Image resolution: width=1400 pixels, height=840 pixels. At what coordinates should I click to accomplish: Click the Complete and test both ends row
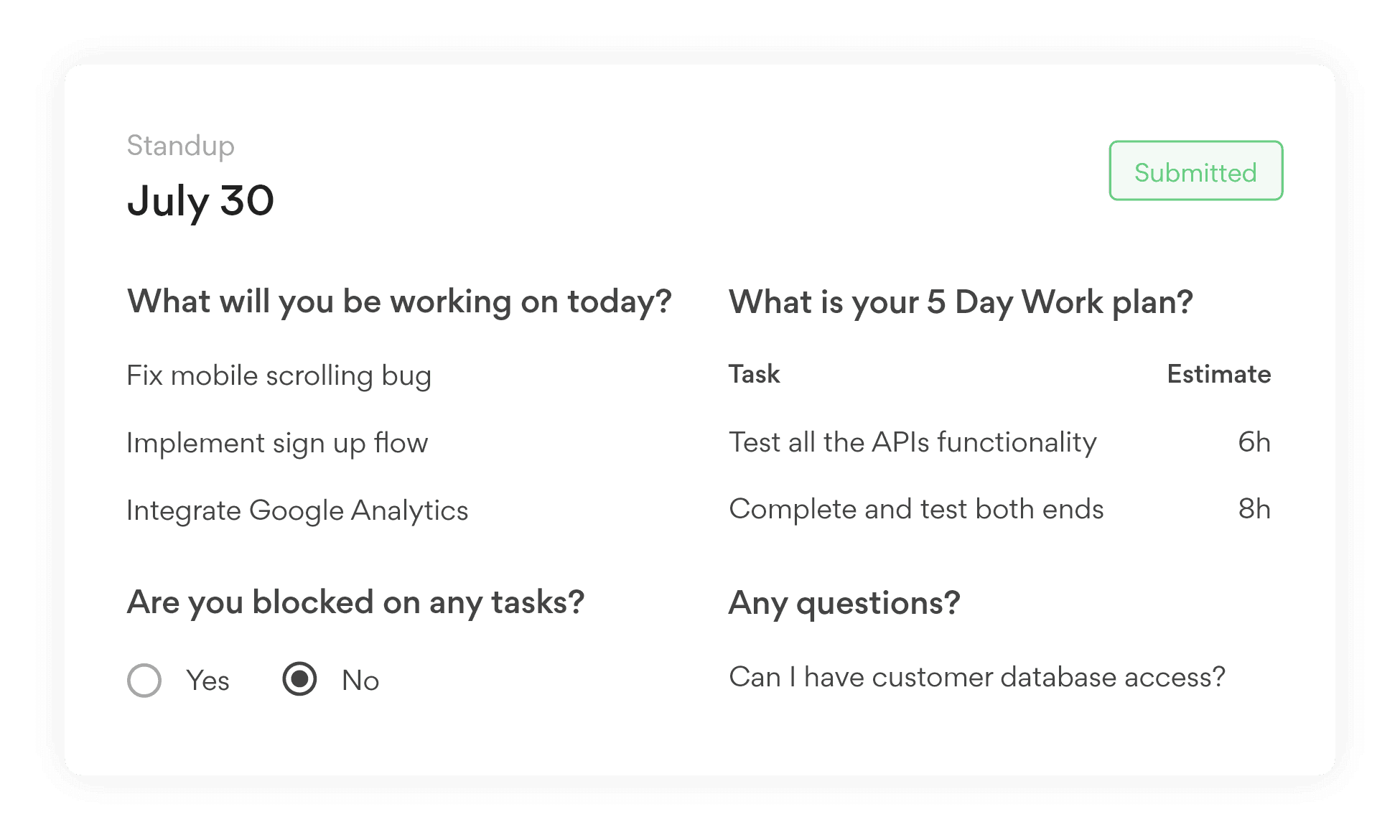917,510
